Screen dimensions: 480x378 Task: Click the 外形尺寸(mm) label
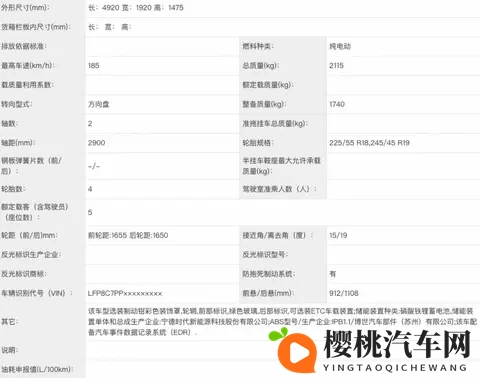coord(25,8)
